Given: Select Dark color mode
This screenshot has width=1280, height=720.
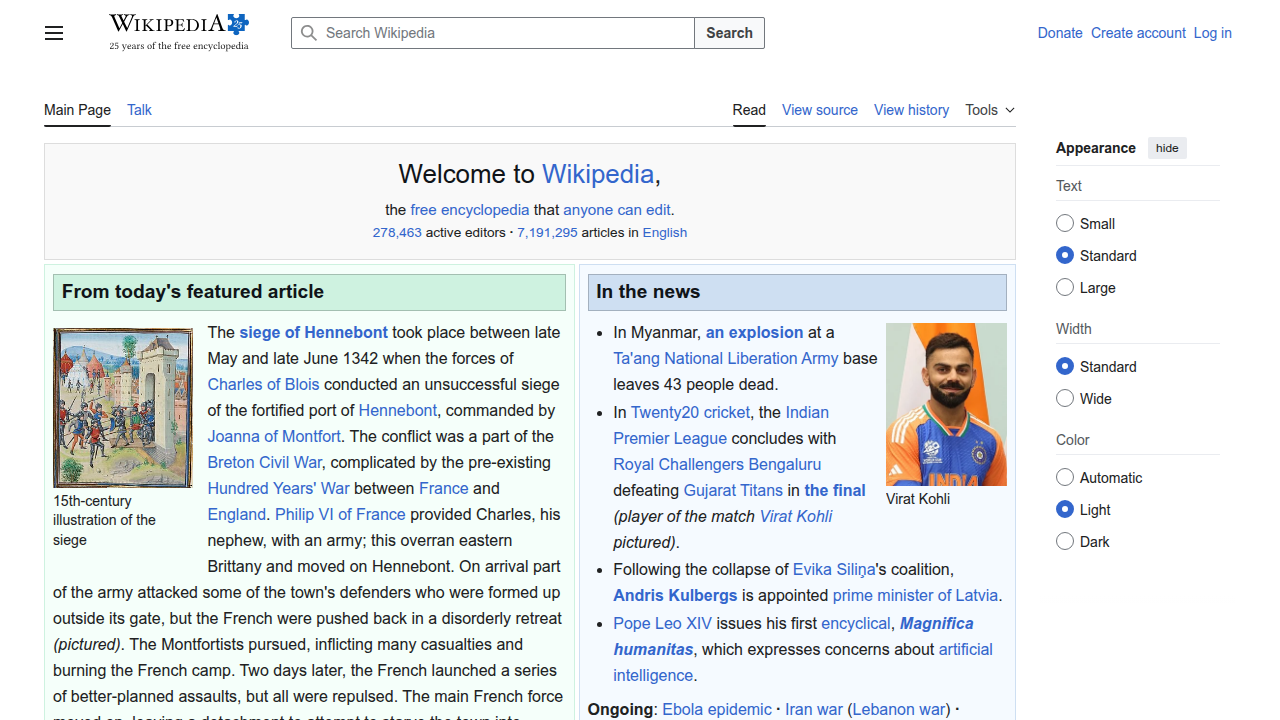Looking at the screenshot, I should (1065, 541).
